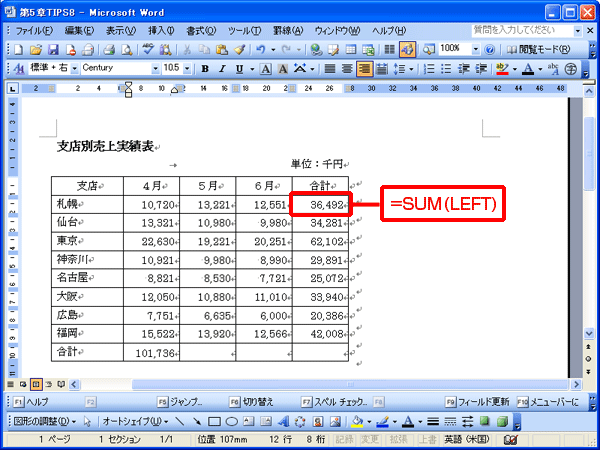Viewport: 600px width, 450px height.
Task: Click F7 スペル チェック button
Action: point(335,402)
